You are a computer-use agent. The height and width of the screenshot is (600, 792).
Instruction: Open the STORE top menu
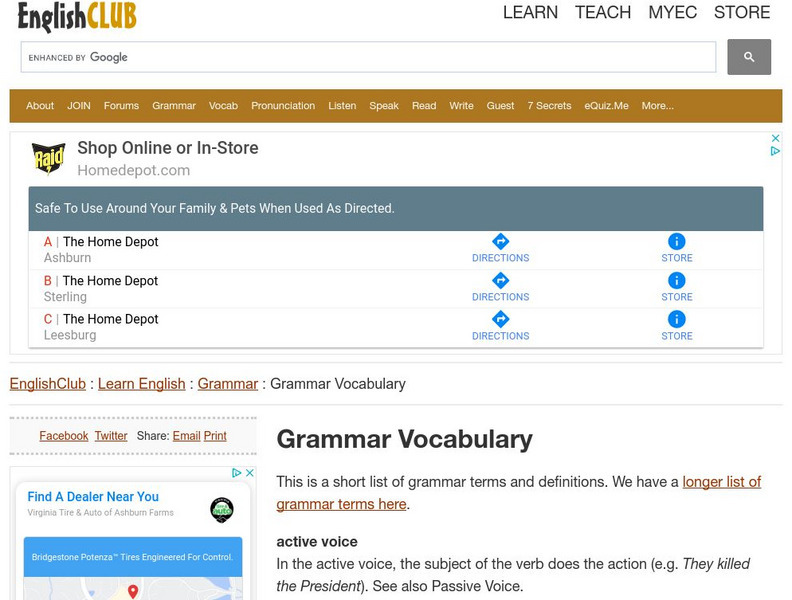pyautogui.click(x=741, y=12)
